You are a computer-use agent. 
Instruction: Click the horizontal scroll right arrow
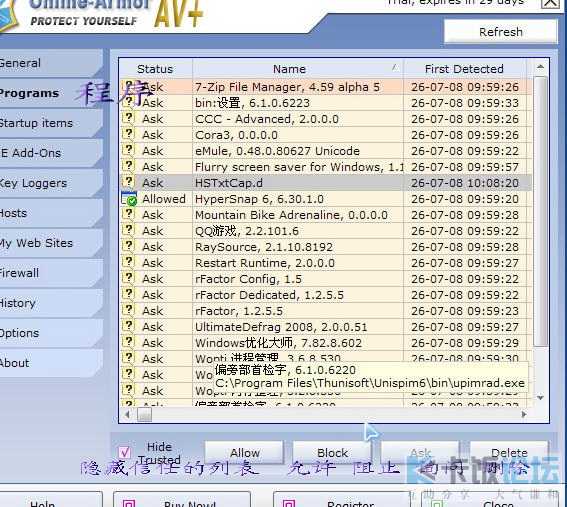pos(524,414)
